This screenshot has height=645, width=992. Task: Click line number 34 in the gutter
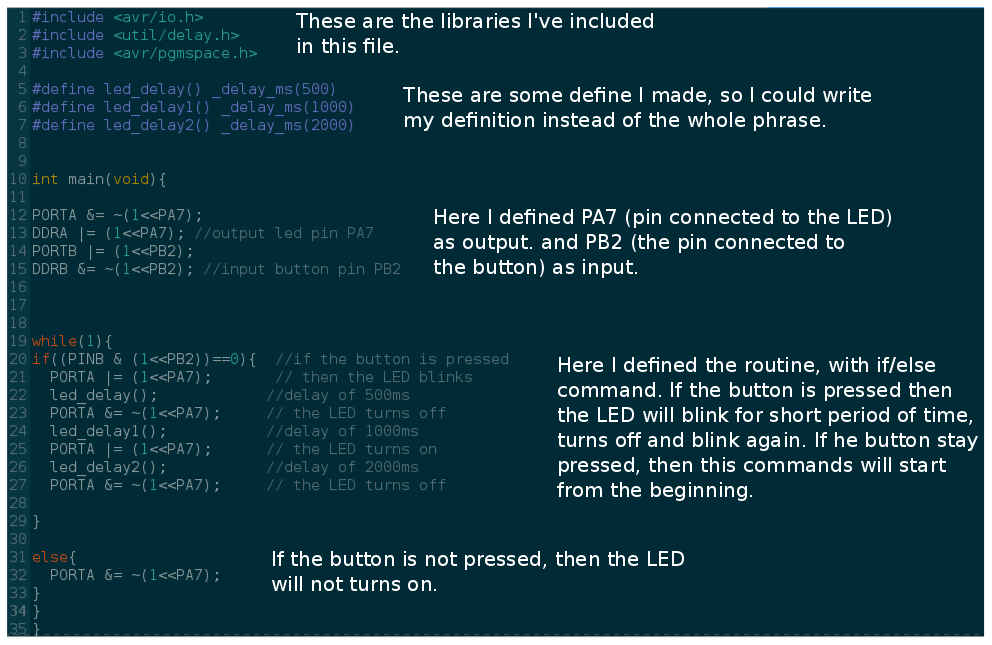coord(18,611)
